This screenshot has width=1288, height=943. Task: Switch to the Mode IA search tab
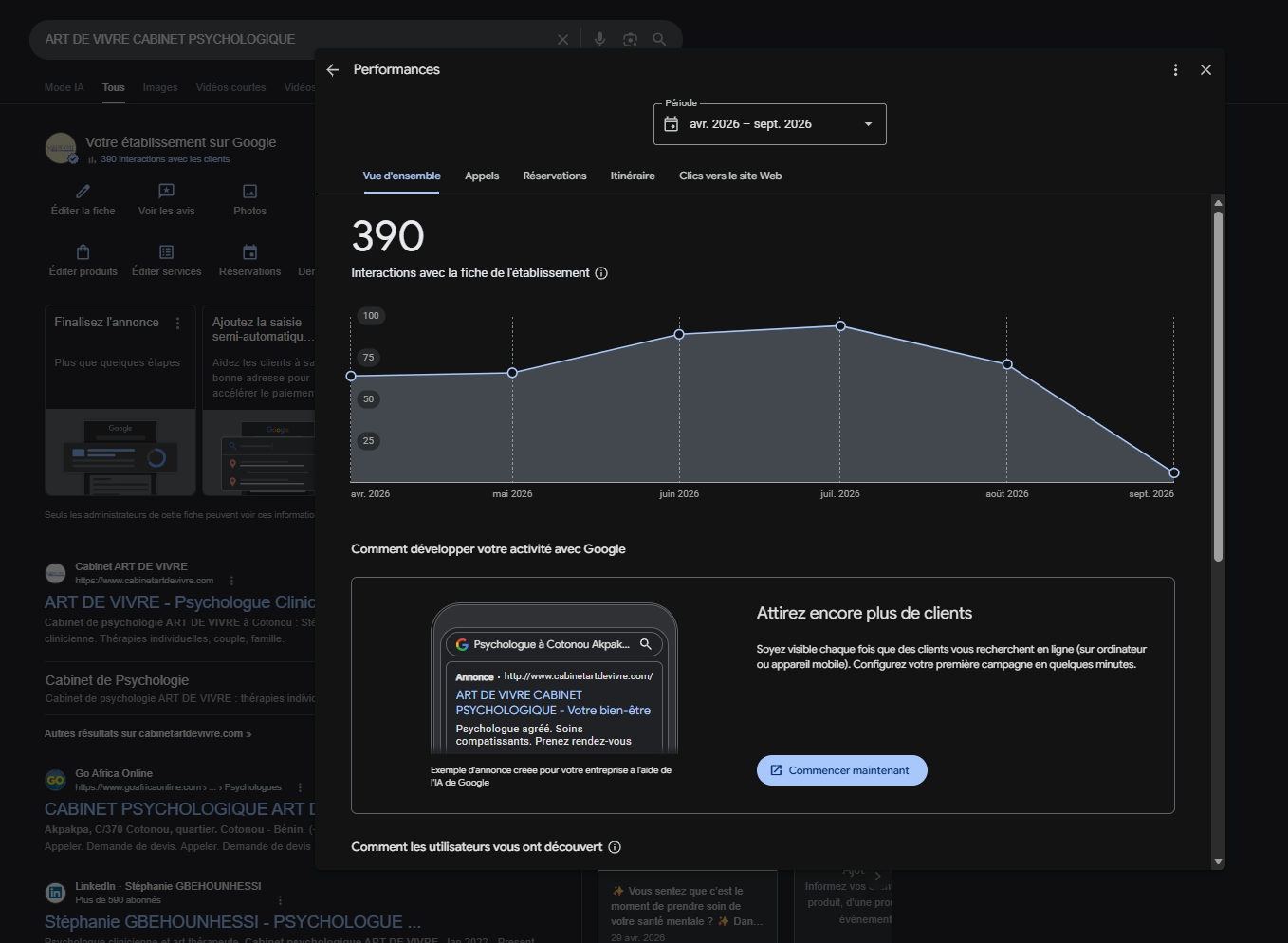[64, 87]
